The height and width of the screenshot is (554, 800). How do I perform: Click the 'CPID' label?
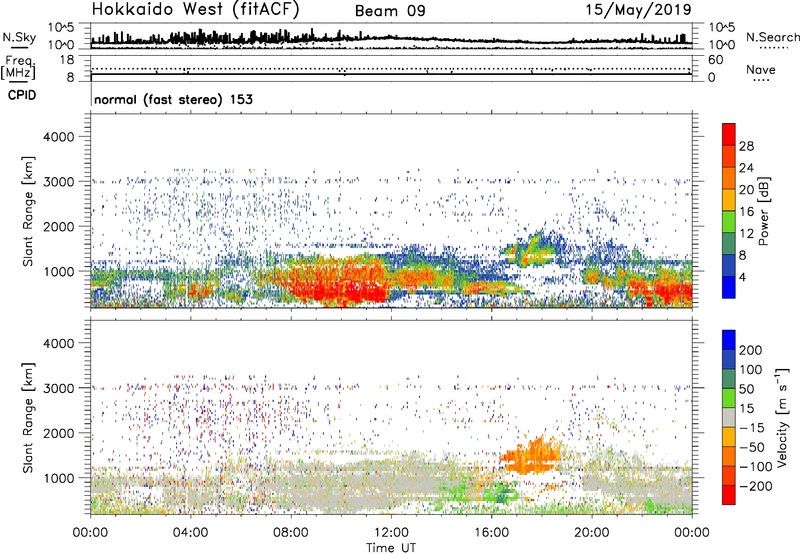point(22,95)
